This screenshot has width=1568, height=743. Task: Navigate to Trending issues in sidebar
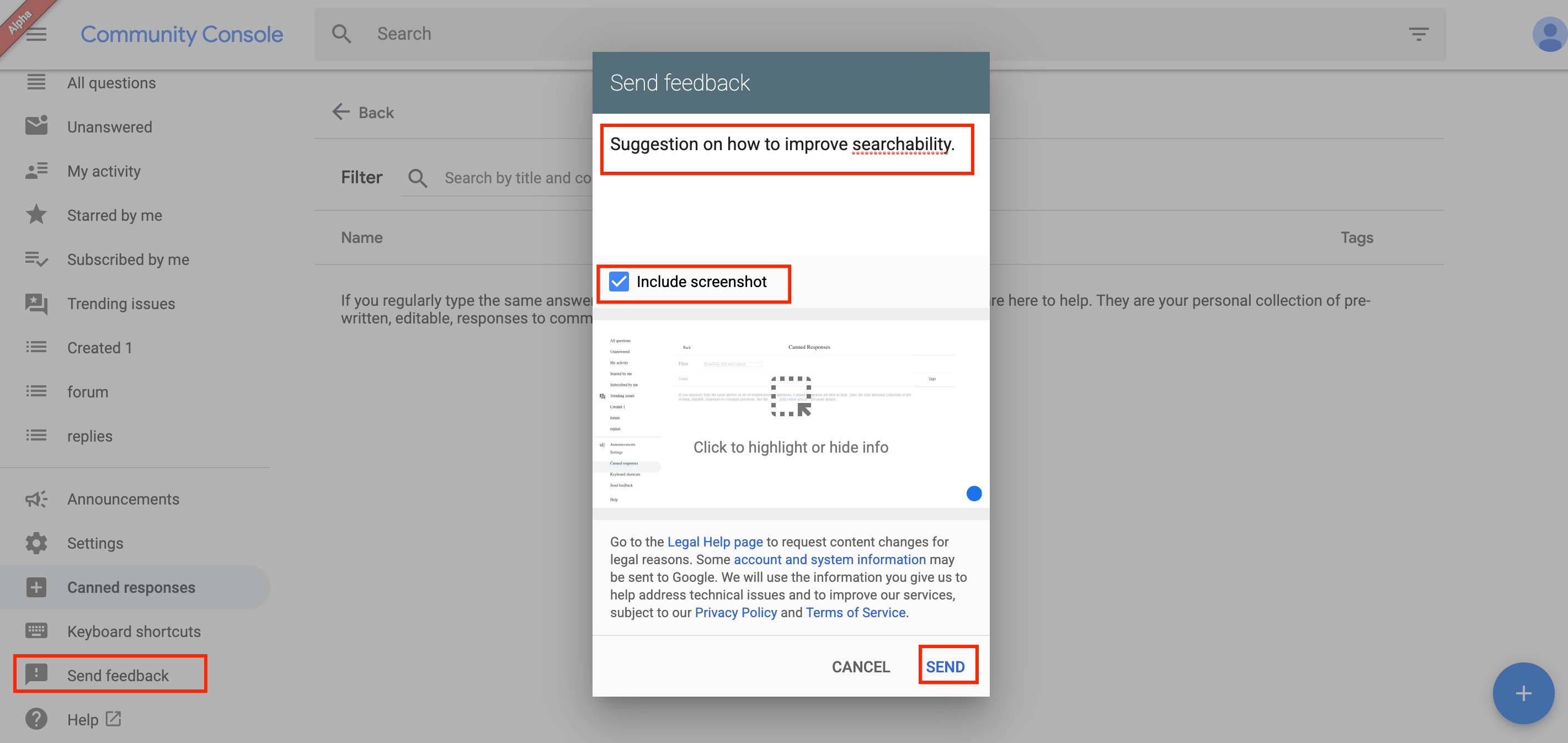click(122, 303)
